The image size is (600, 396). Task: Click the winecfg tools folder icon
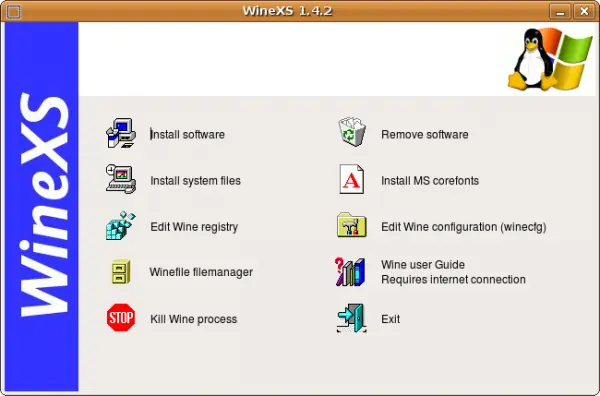point(352,225)
